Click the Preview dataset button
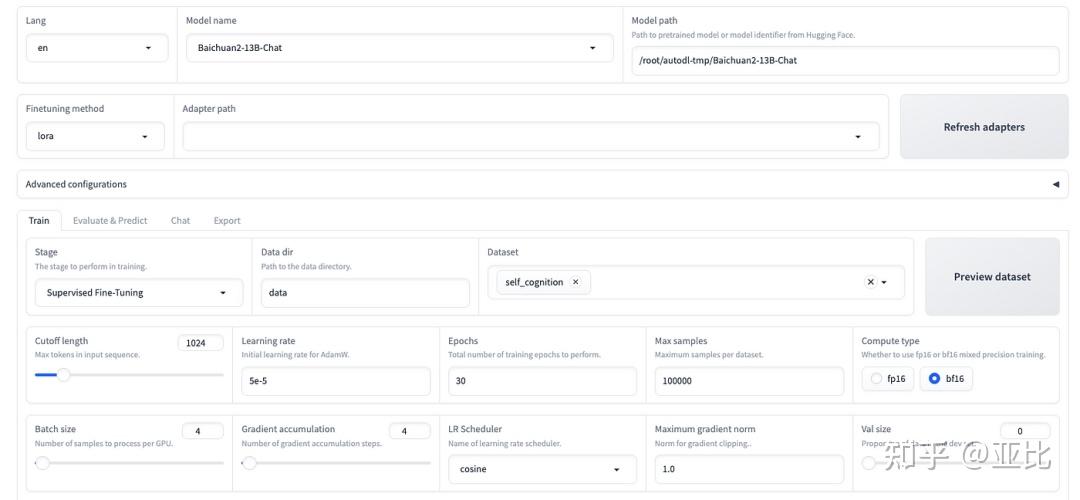This screenshot has width=1080, height=500. coord(992,277)
